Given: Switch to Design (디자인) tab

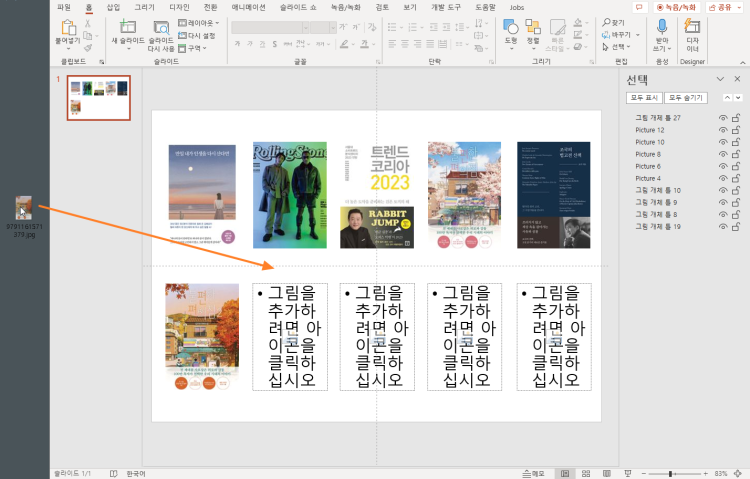Looking at the screenshot, I should 179,7.
